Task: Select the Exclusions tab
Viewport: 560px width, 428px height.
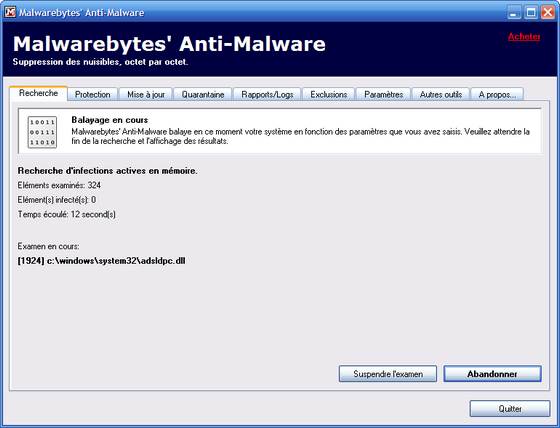Action: 329,95
